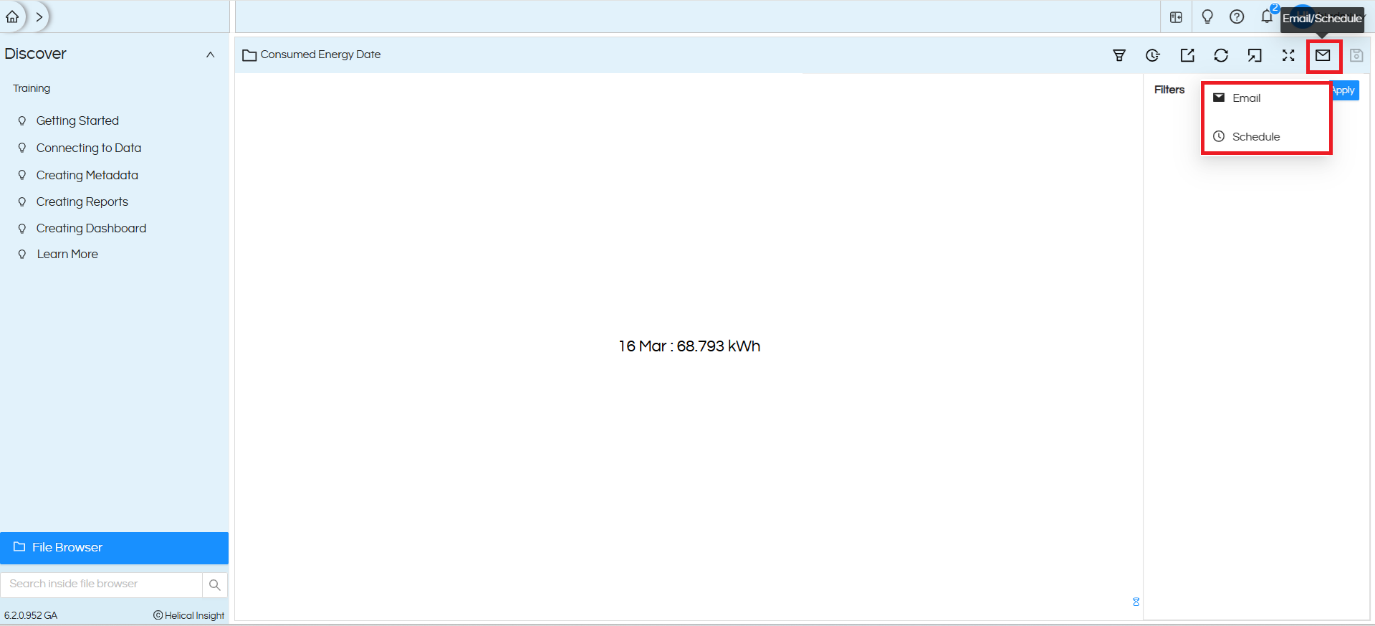Open the Getting Started guide

[77, 121]
